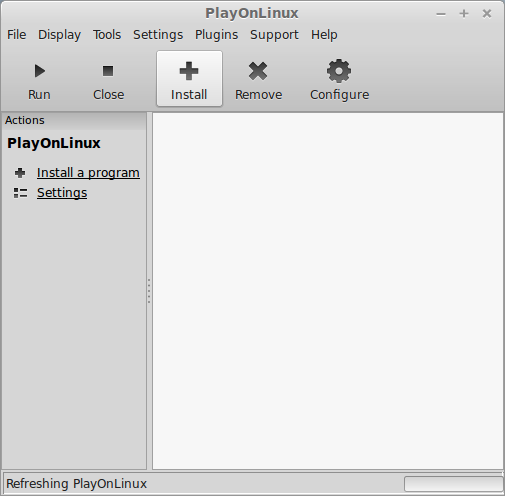
Task: Open Configure via the gear icon
Action: coord(339,71)
